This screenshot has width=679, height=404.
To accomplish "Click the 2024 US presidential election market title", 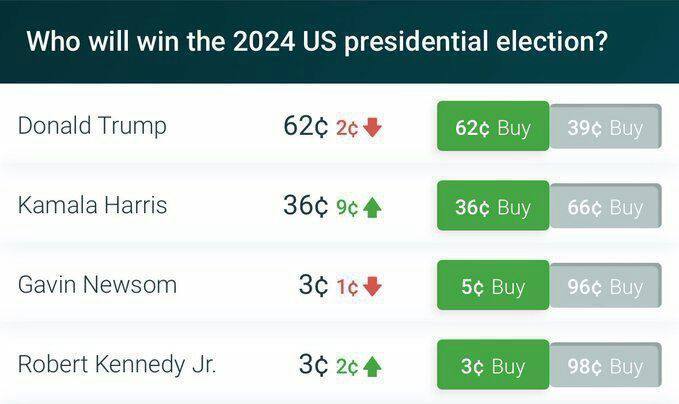I will point(317,41).
